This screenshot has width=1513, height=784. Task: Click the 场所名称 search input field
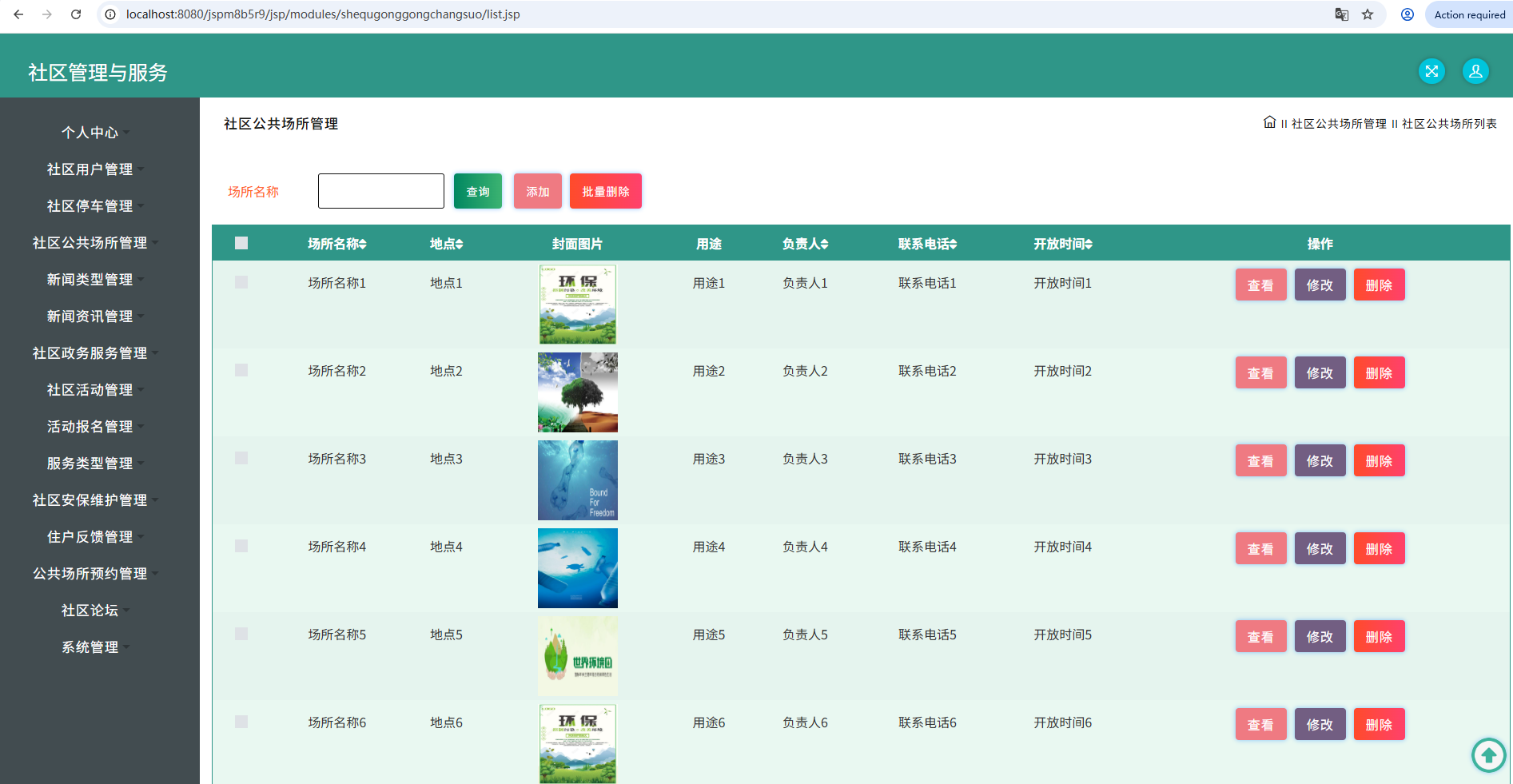tap(381, 191)
